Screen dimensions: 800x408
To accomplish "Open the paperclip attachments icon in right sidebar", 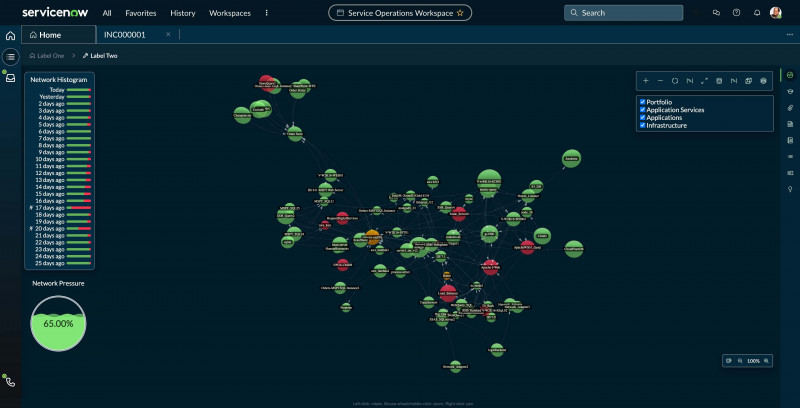I will [790, 108].
